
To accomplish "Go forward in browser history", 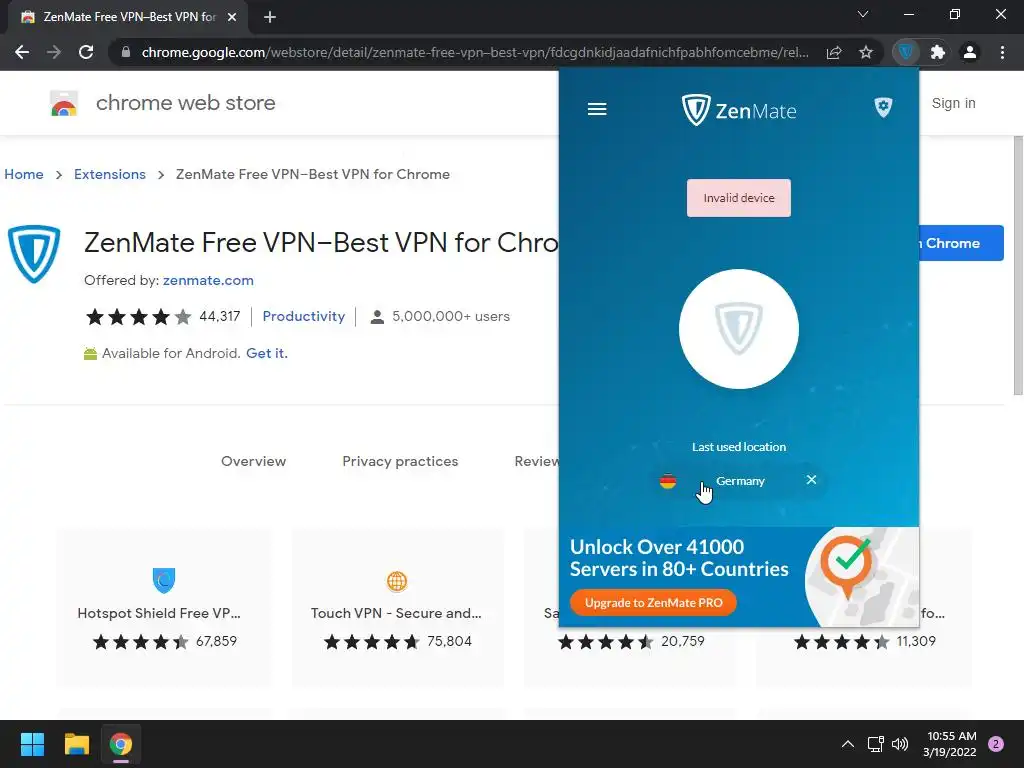I will point(54,52).
